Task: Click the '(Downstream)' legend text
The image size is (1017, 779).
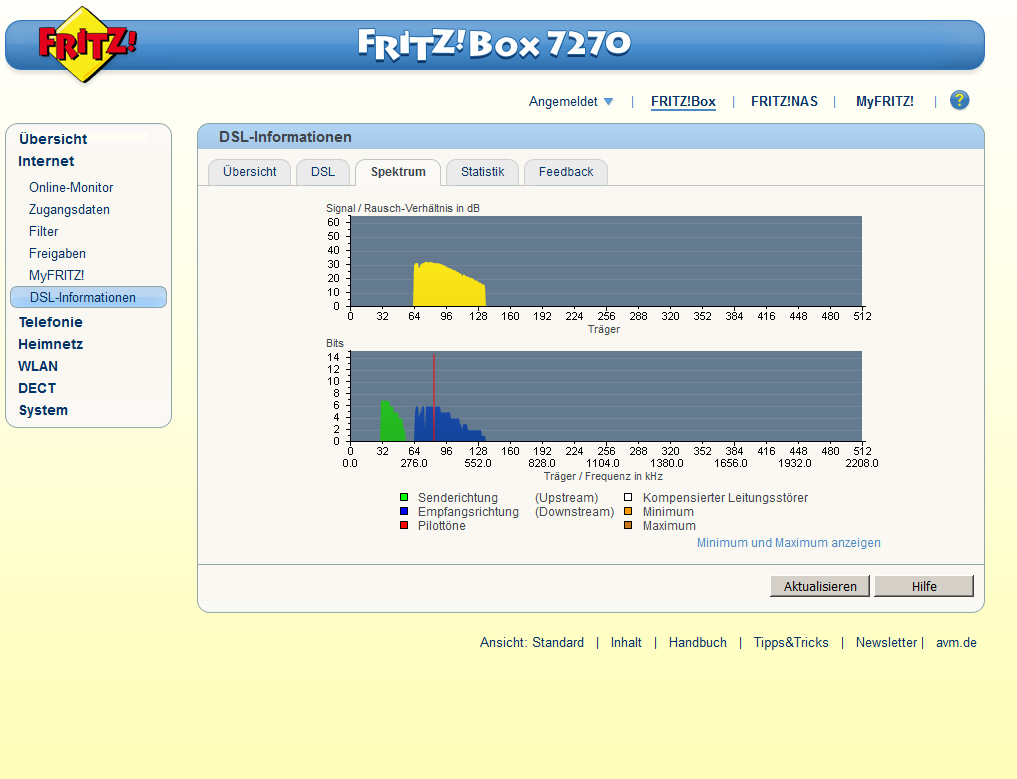Action: pyautogui.click(x=575, y=512)
